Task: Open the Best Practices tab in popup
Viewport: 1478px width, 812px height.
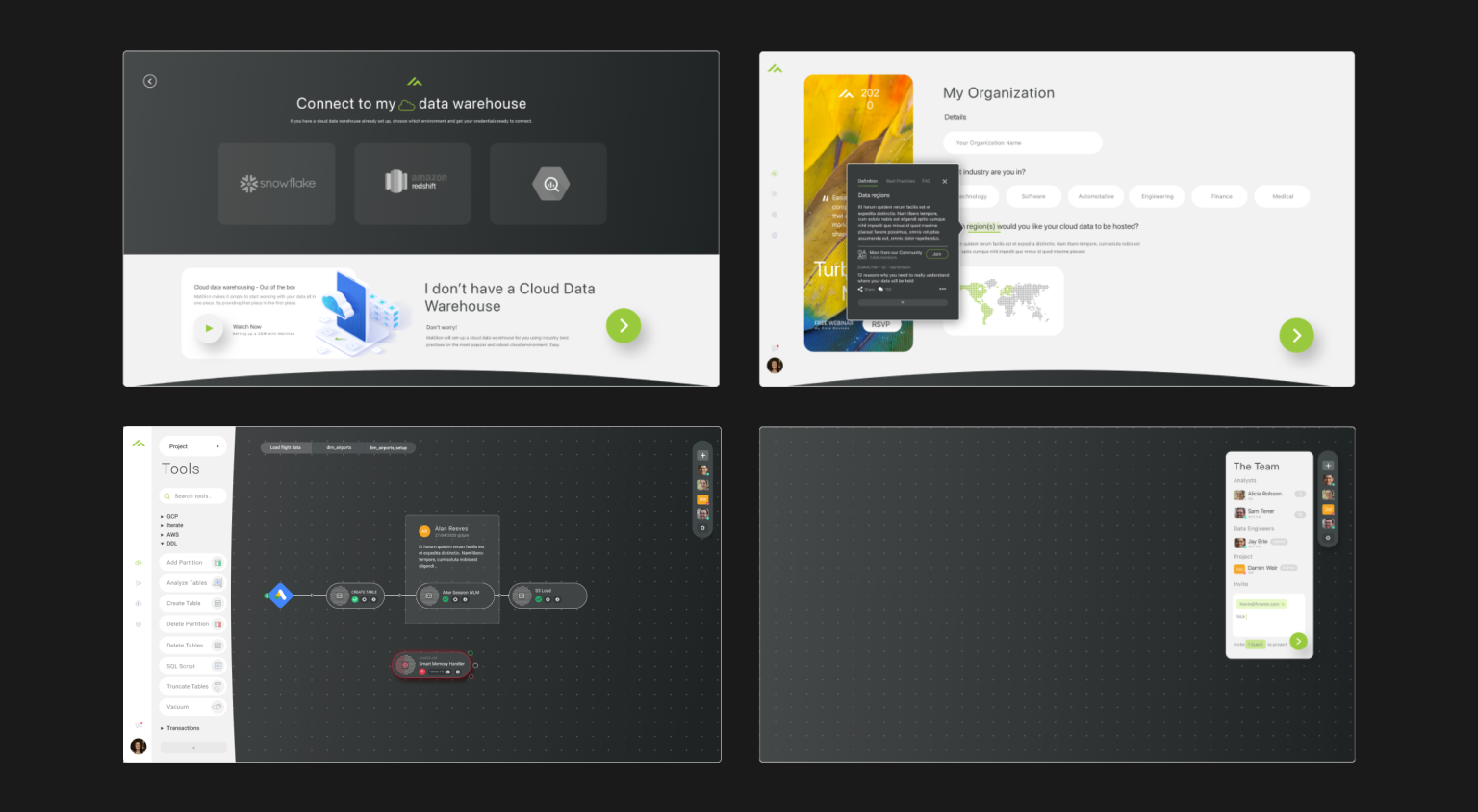Action: tap(901, 181)
